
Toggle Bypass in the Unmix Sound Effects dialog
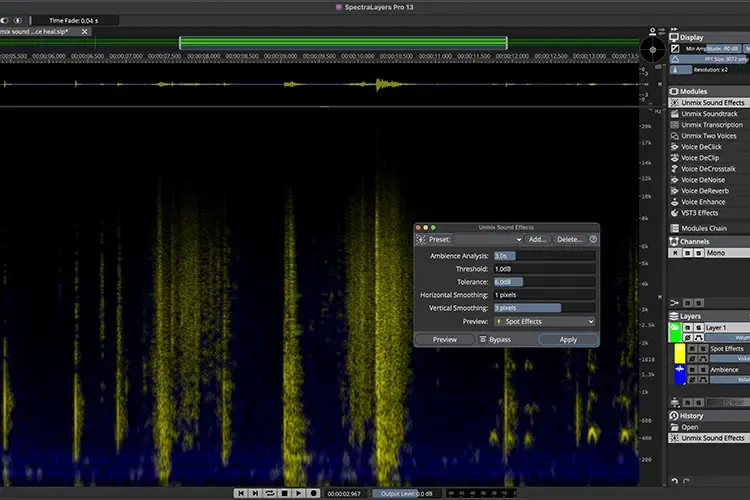[495, 339]
